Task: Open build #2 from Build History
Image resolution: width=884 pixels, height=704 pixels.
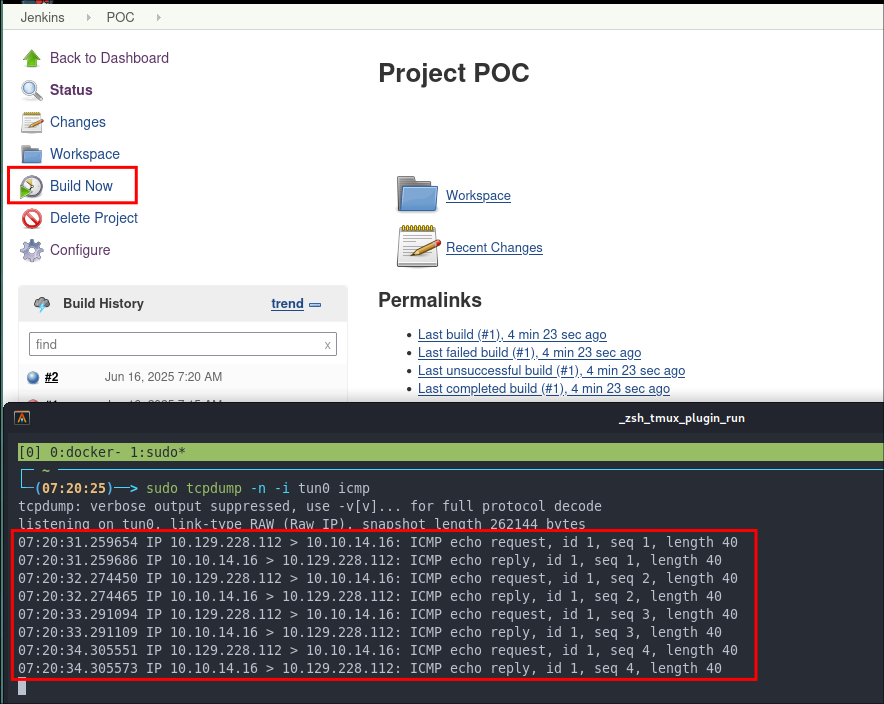Action: pos(51,377)
